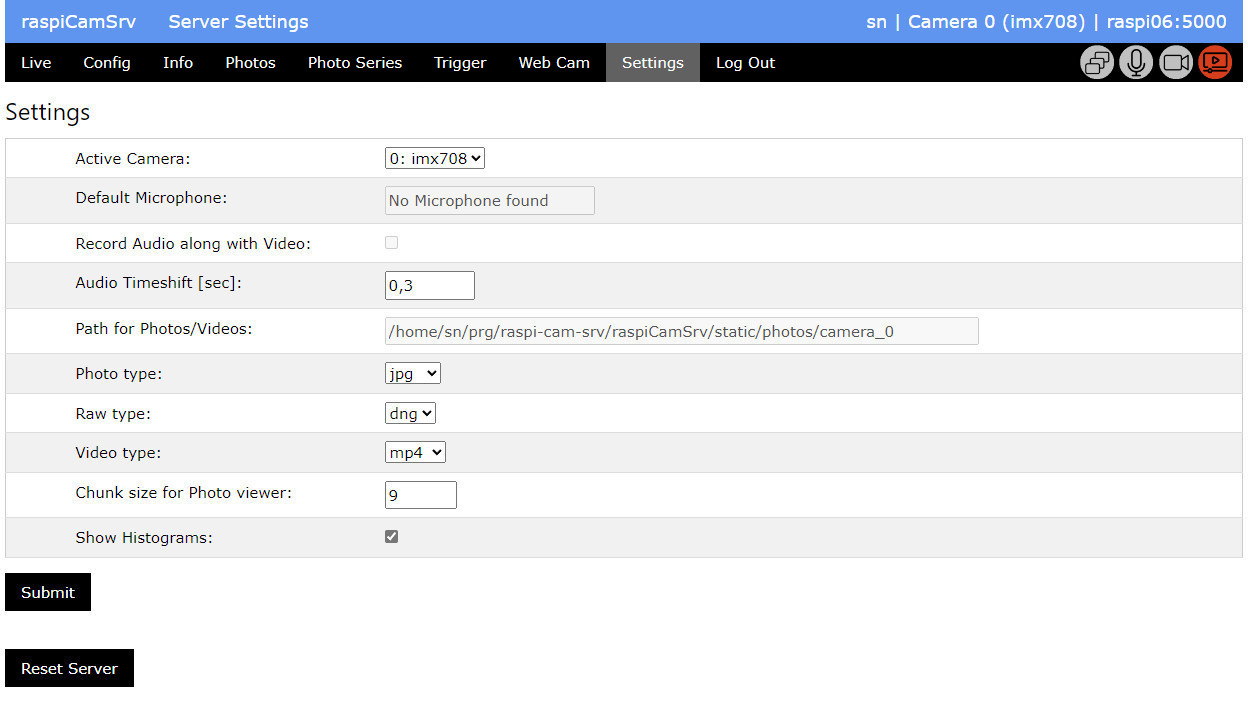Go to the Live tab
1248x726 pixels.
click(x=36, y=62)
